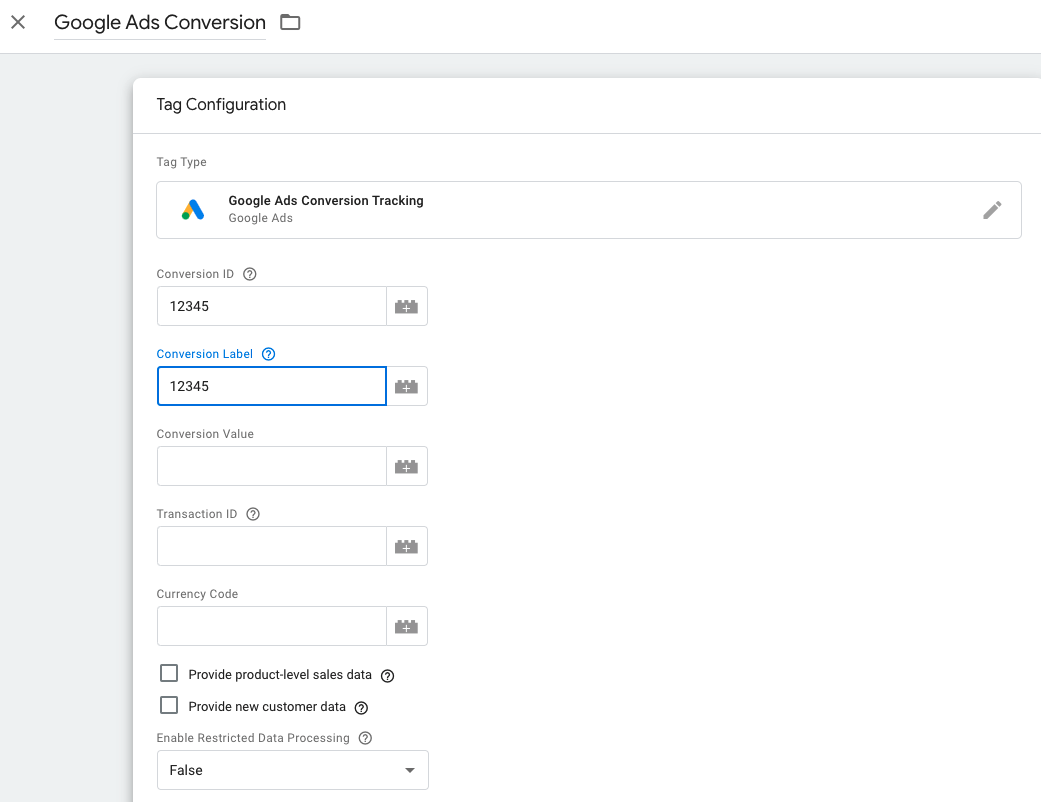Insert variable into Conversion Label field

(406, 386)
